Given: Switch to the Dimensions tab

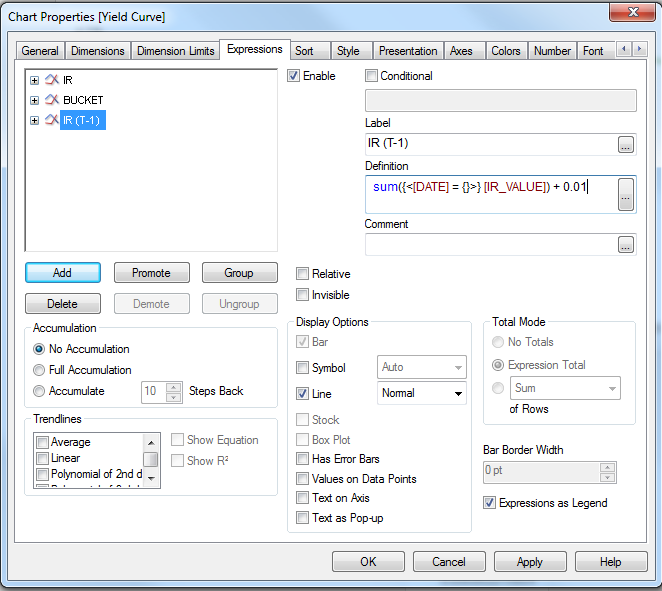Looking at the screenshot, I should click(x=98, y=51).
